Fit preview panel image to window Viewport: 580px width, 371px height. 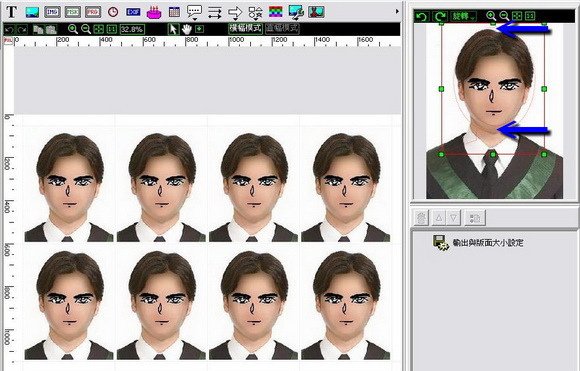pos(517,16)
